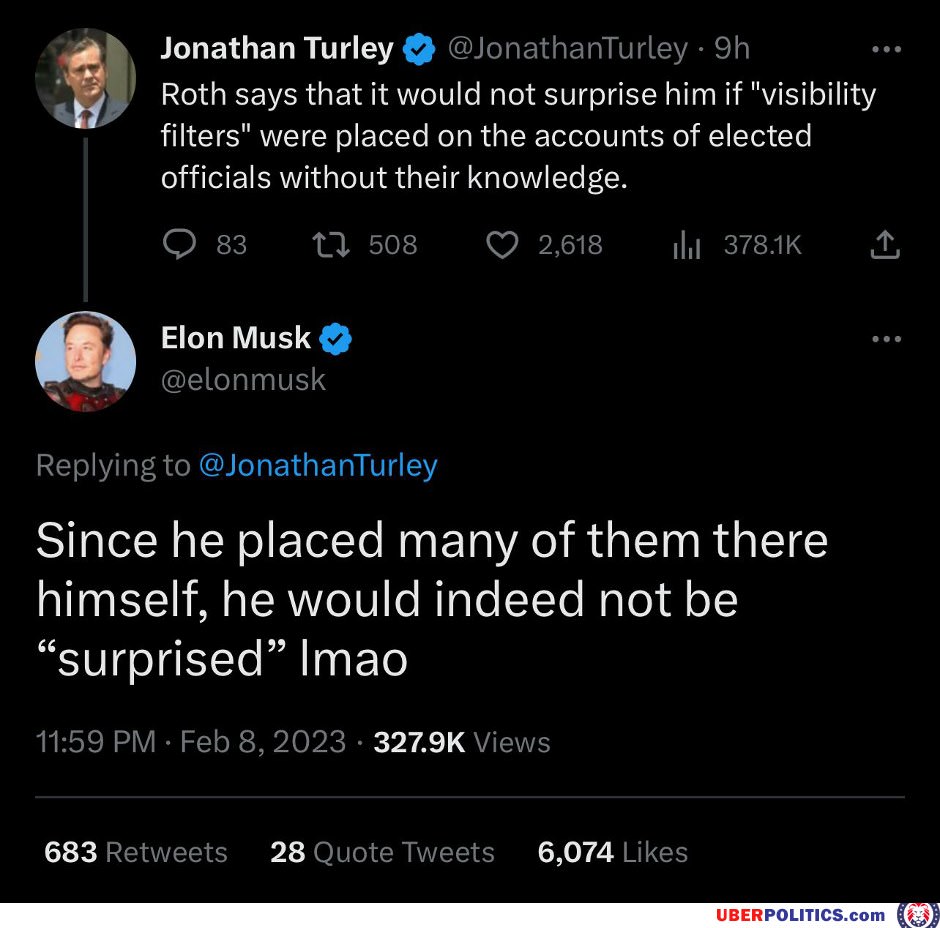Like Jonathan Turley's tweet with heart icon
The height and width of the screenshot is (928, 940).
pyautogui.click(x=502, y=244)
